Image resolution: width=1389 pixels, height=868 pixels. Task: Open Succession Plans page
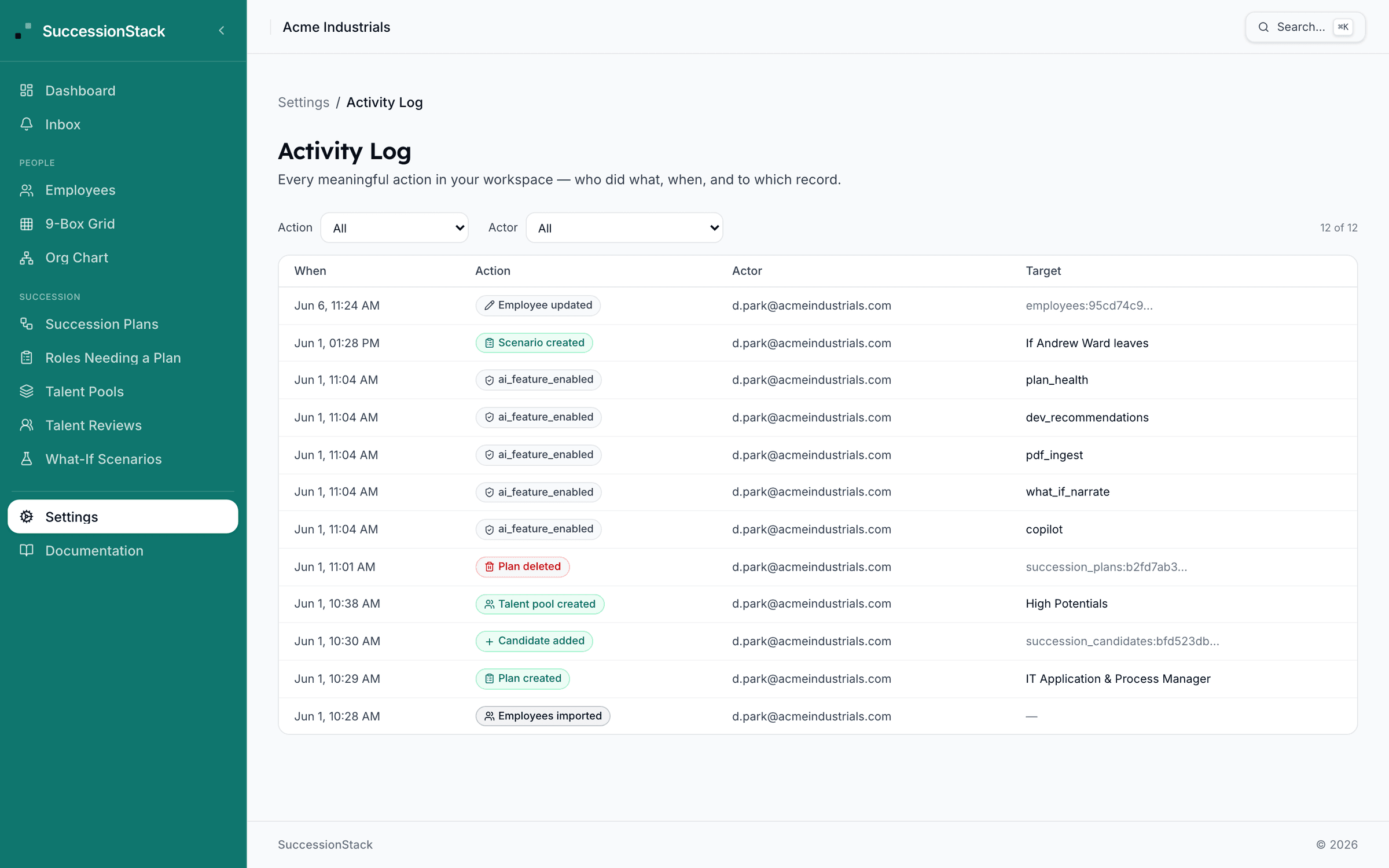(123, 324)
